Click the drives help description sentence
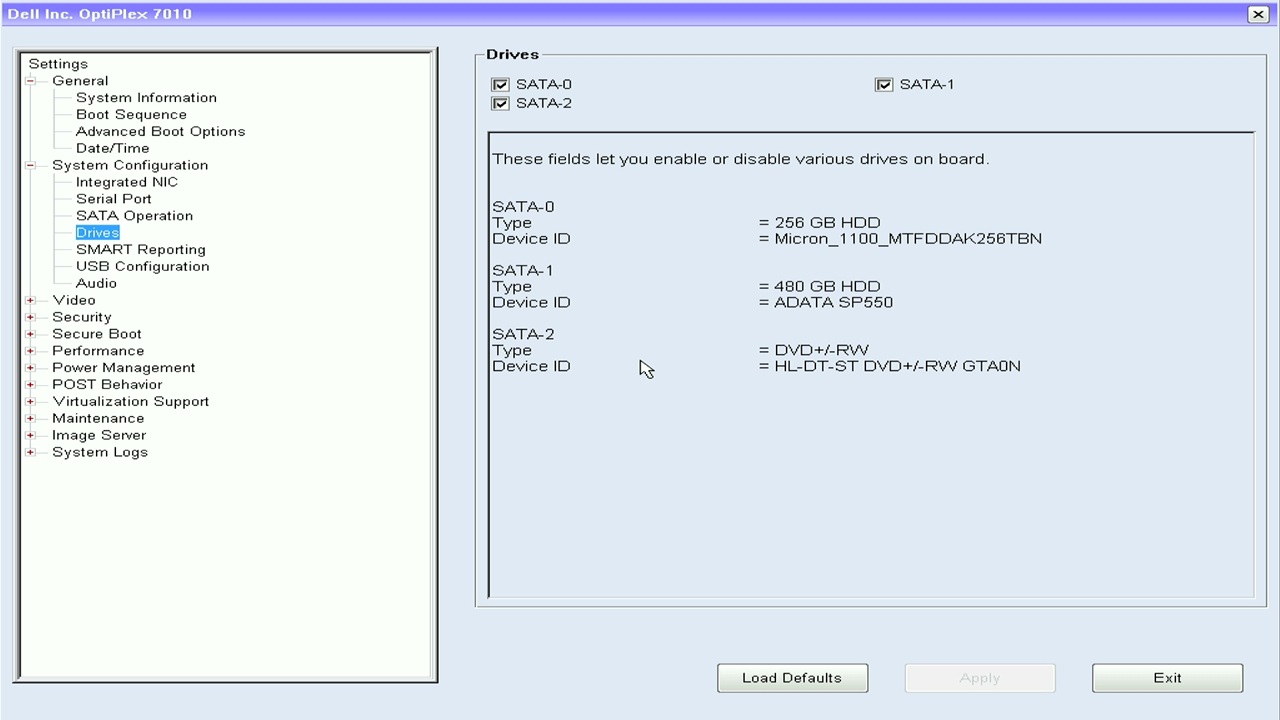This screenshot has width=1280, height=720. (x=740, y=159)
